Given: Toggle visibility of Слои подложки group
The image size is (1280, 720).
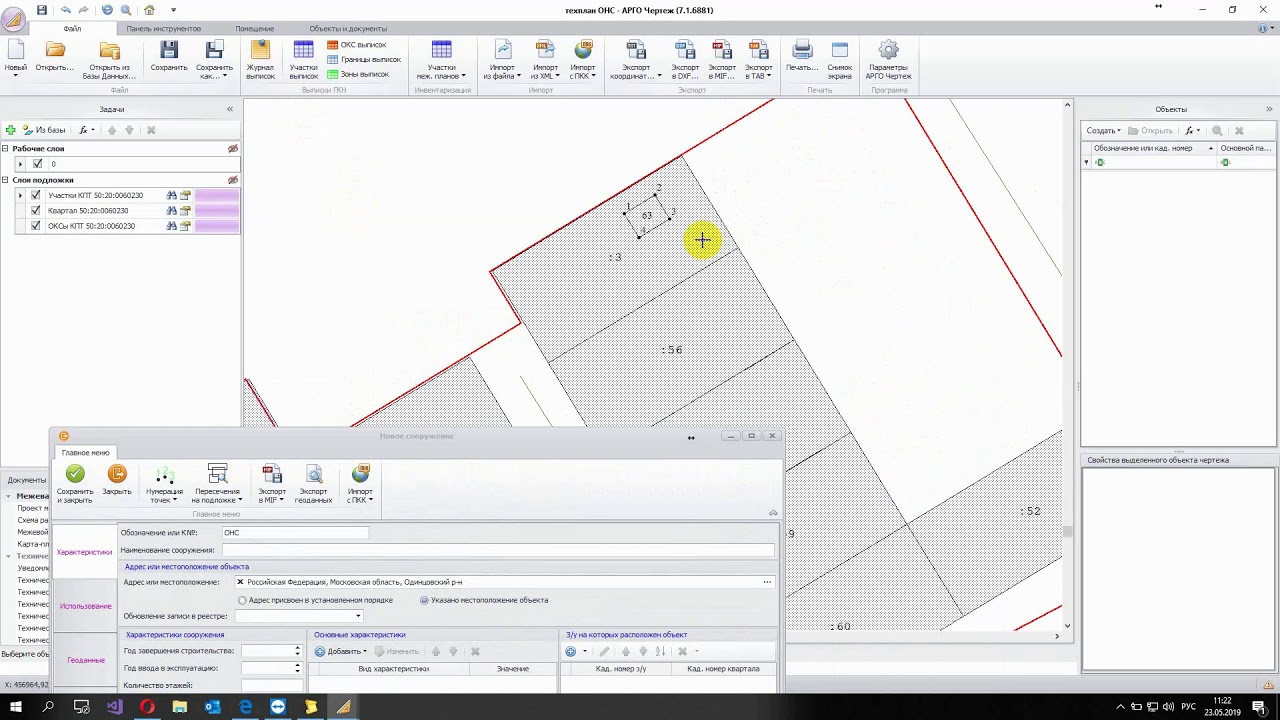Looking at the screenshot, I should [x=233, y=180].
